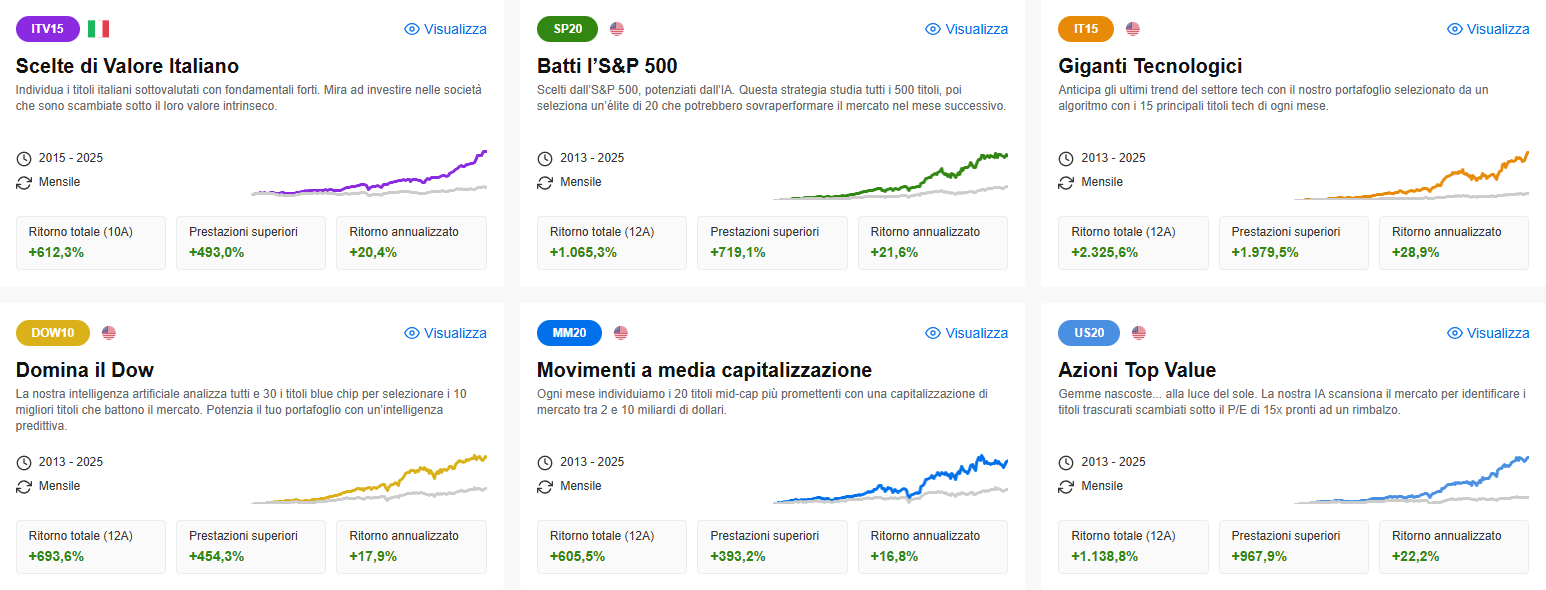Click the refresh icon beside Mensile on US20 card

click(x=1066, y=486)
